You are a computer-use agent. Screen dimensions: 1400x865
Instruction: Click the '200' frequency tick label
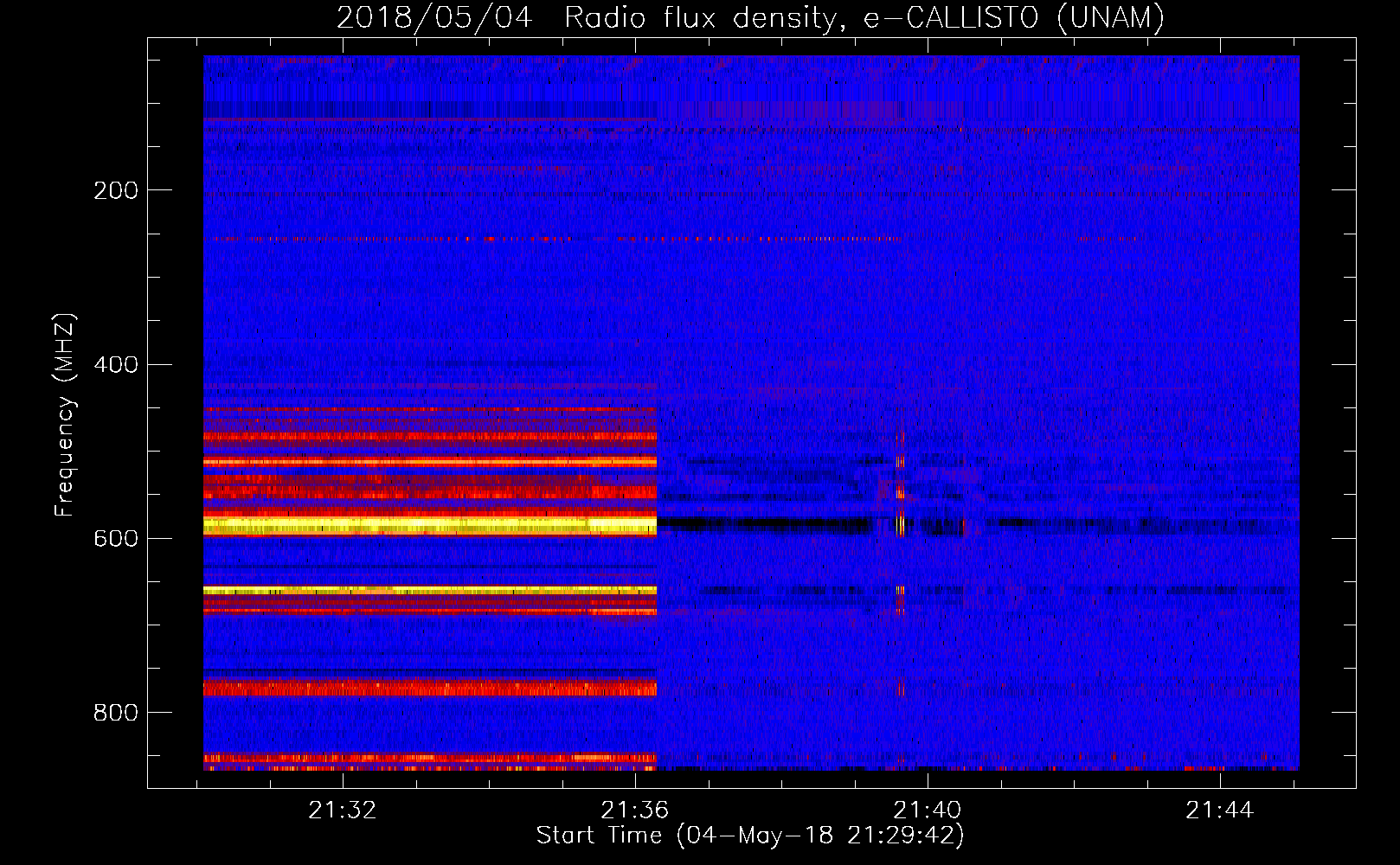(x=116, y=190)
